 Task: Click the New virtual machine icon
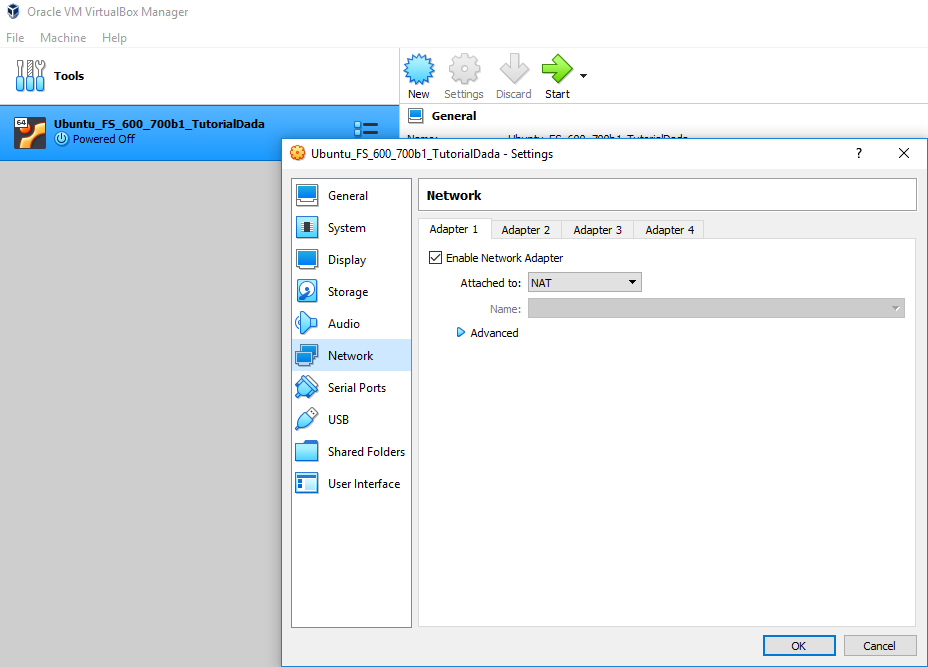point(418,70)
